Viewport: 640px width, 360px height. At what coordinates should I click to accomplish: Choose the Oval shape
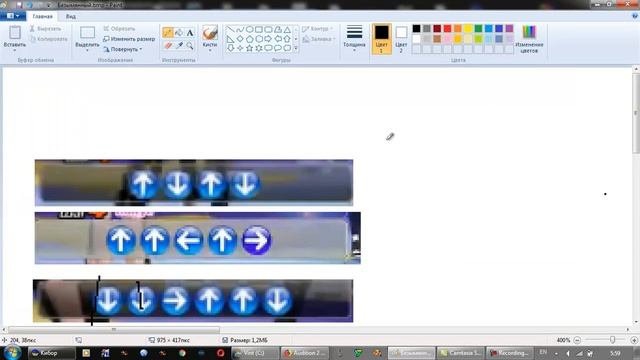(x=249, y=30)
